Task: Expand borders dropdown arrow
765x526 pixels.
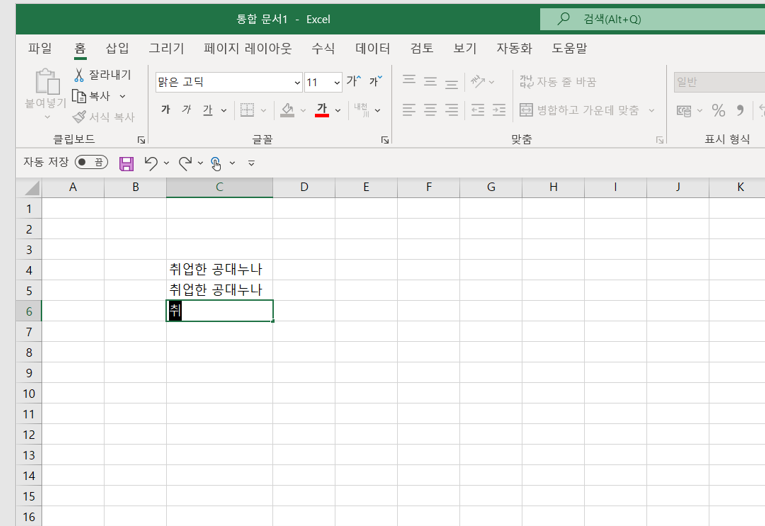Action: (x=263, y=111)
